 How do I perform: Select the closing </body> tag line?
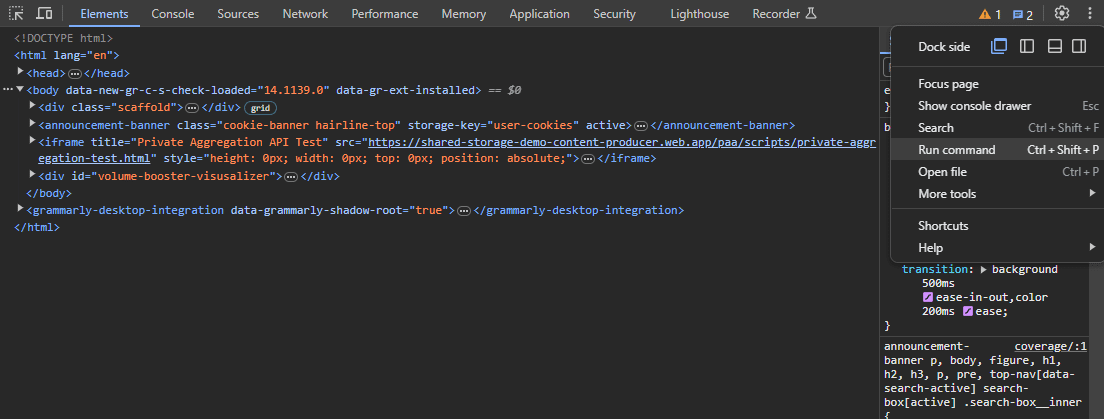click(49, 193)
